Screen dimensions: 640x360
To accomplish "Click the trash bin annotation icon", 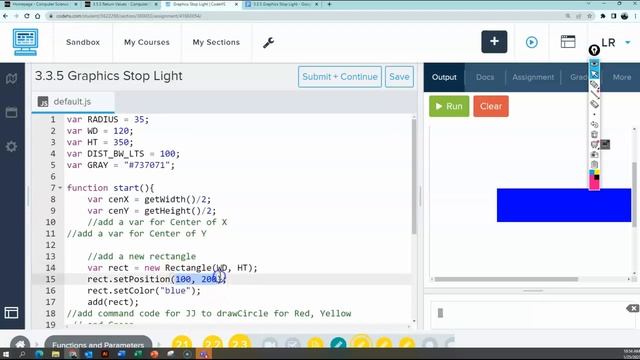I will click(x=594, y=134).
